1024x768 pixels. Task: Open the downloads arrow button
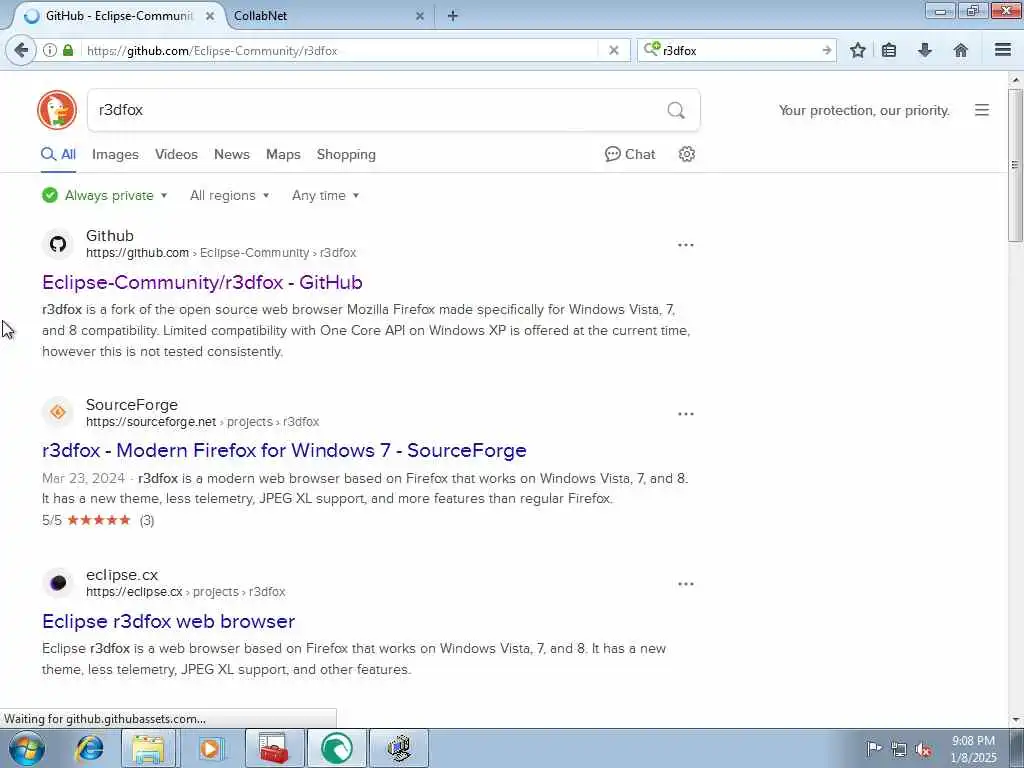(x=925, y=50)
